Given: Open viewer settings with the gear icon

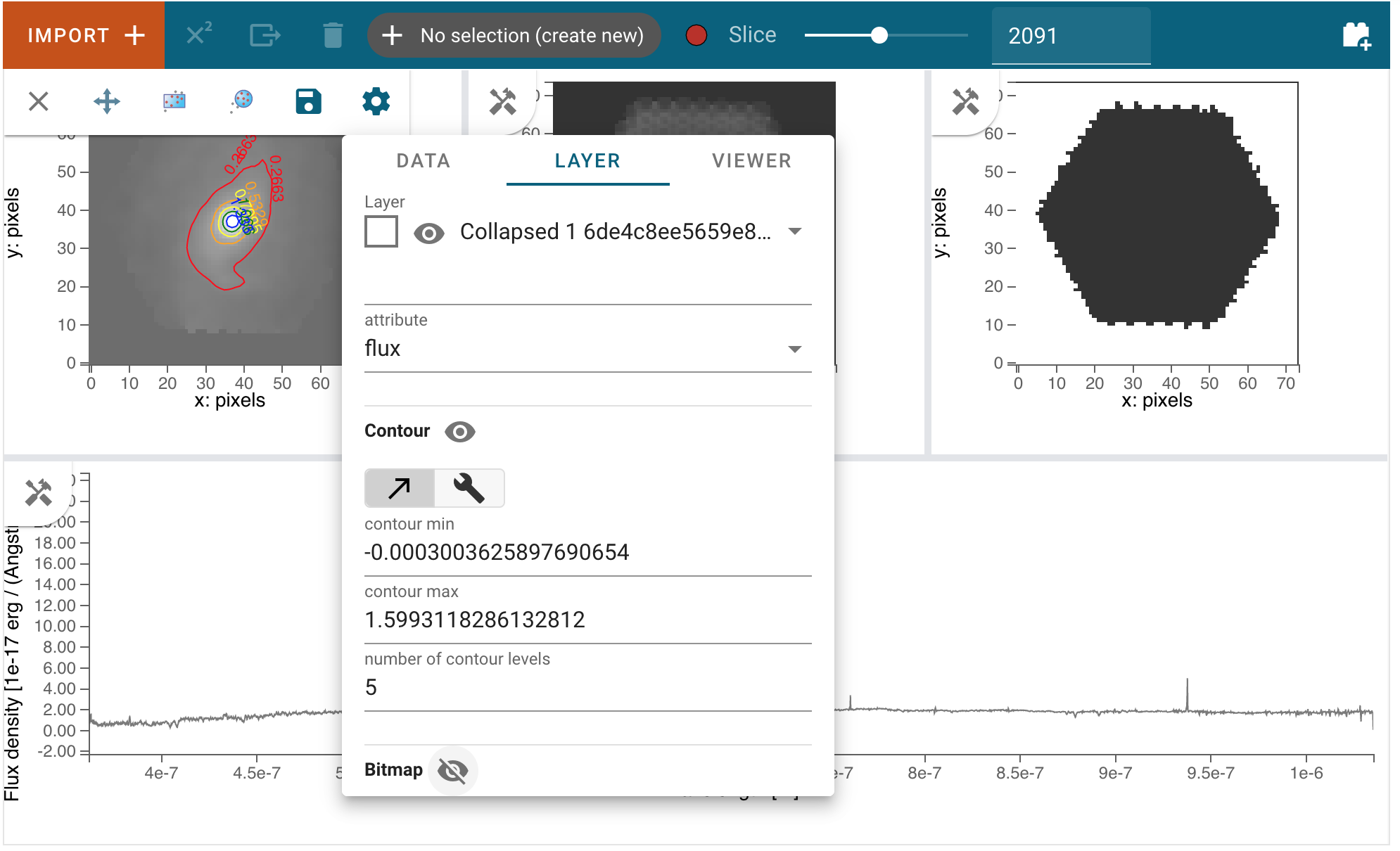Looking at the screenshot, I should (376, 102).
